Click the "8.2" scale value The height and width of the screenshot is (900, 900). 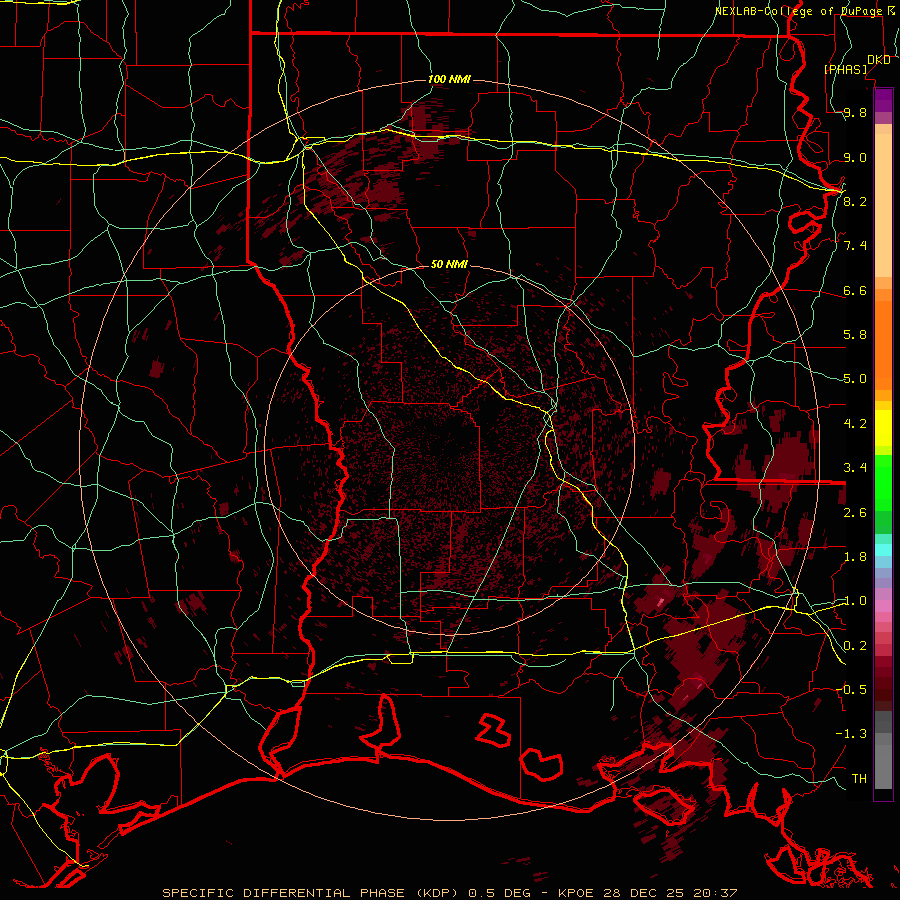click(855, 201)
